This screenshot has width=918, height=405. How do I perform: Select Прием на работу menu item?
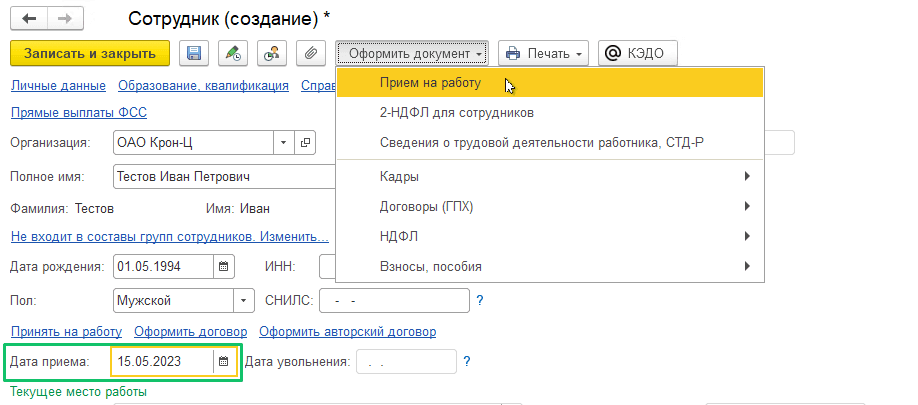point(550,83)
